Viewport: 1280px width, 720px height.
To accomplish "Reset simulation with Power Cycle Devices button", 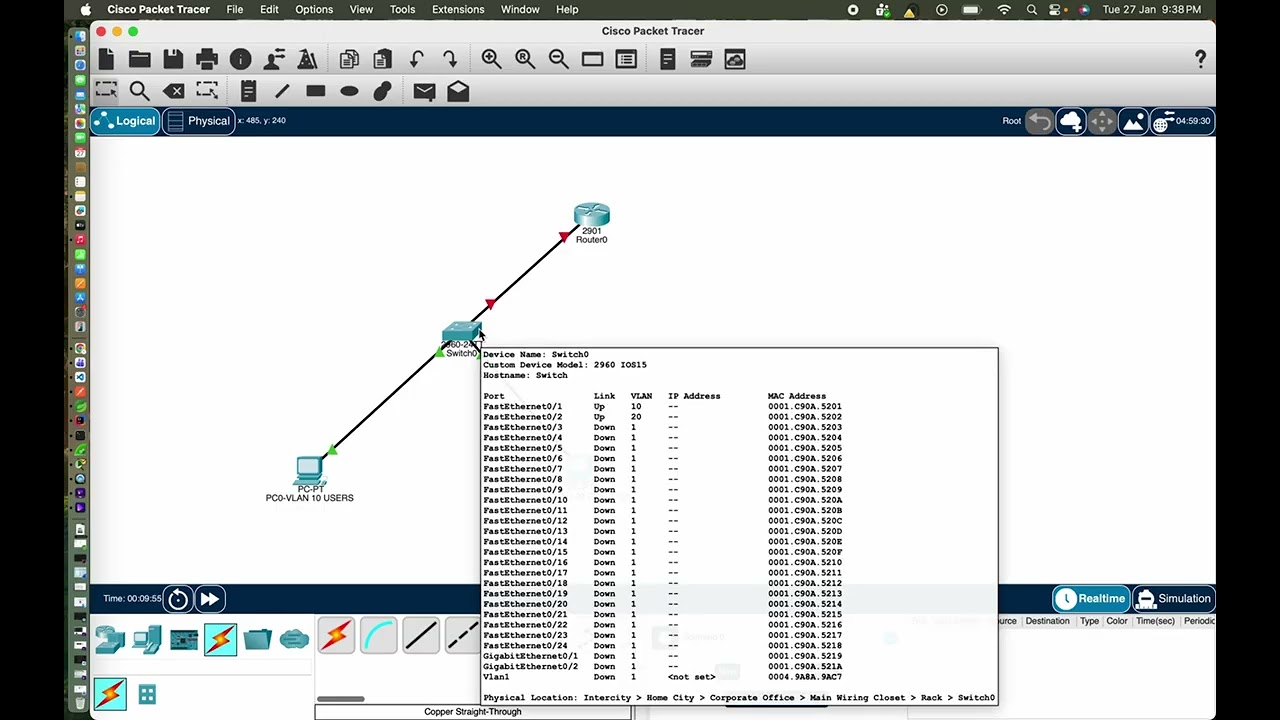I will (x=178, y=599).
